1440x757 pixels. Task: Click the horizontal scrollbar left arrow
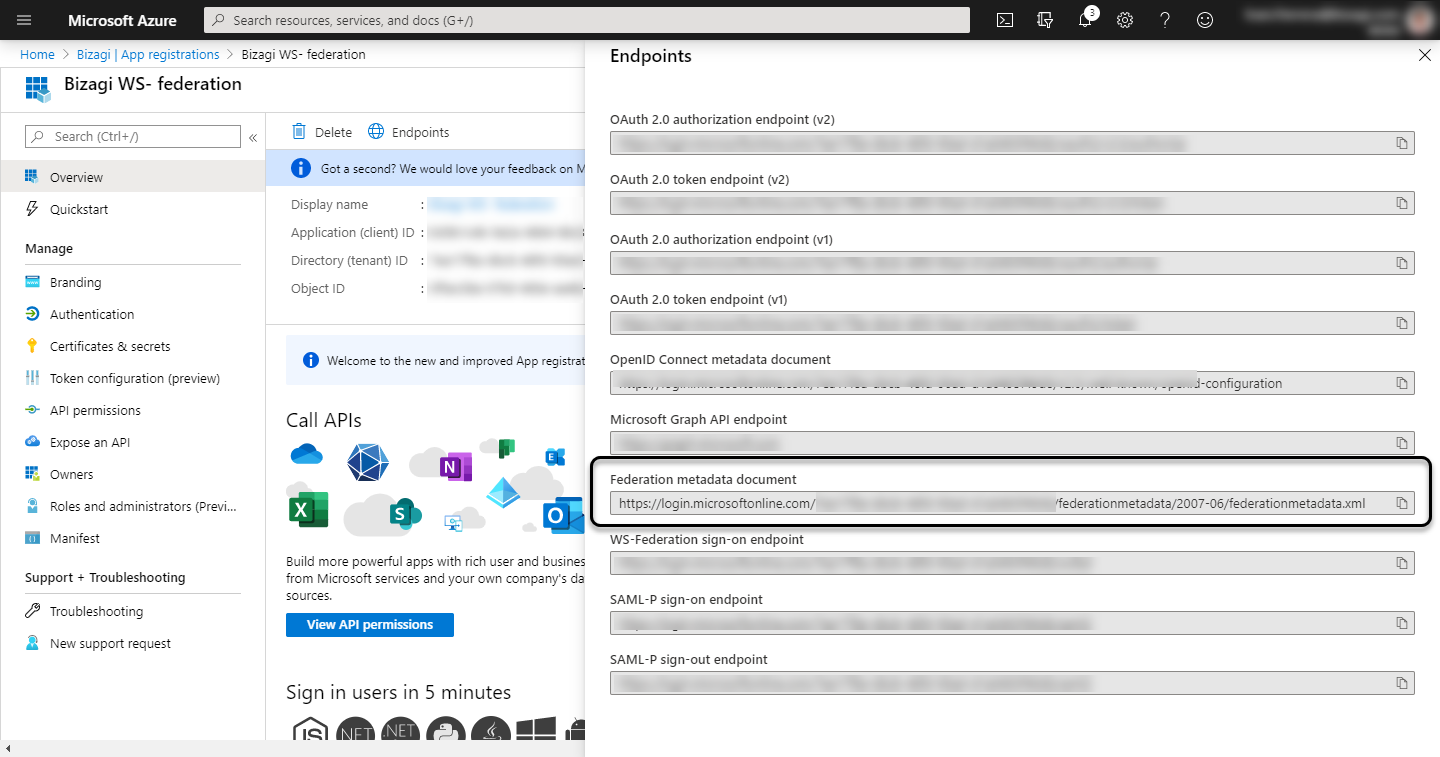8,749
